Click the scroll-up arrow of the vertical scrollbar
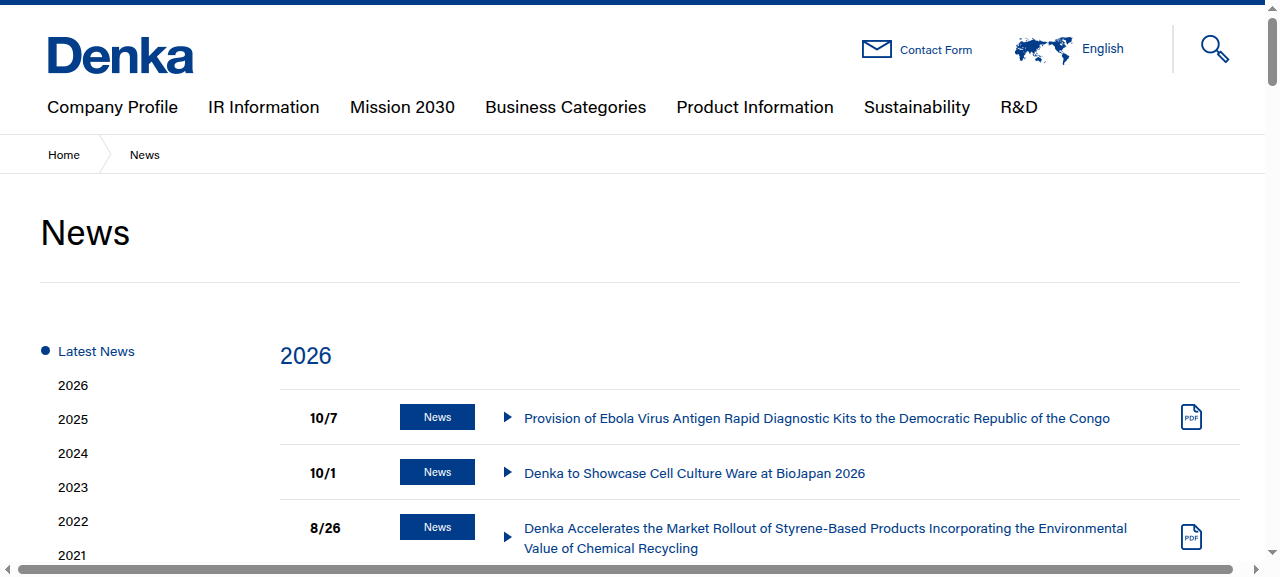Image resolution: width=1280 pixels, height=577 pixels. (x=1272, y=8)
